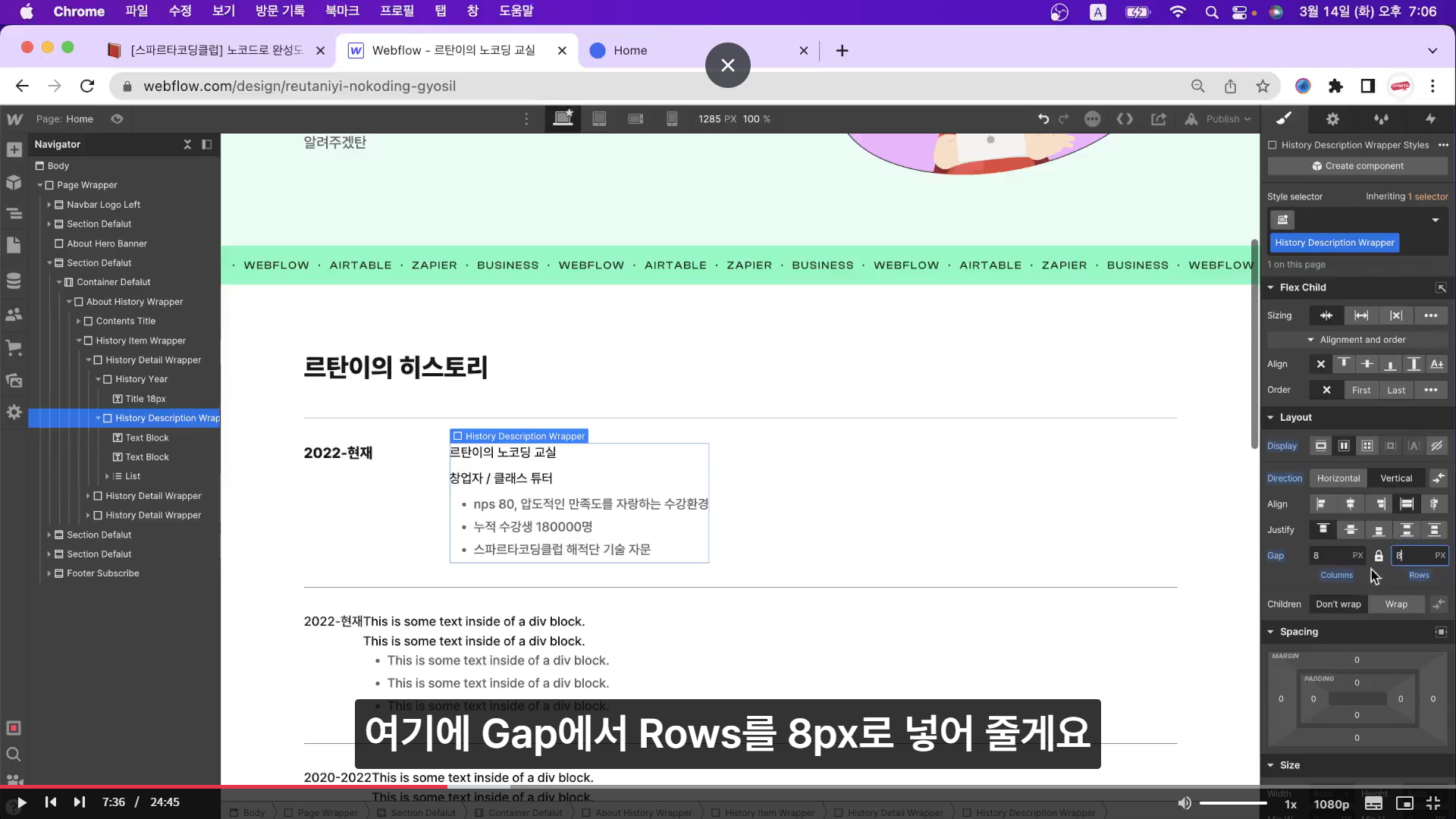1456x819 pixels.
Task: Choose Don't wrap for children
Action: point(1338,604)
